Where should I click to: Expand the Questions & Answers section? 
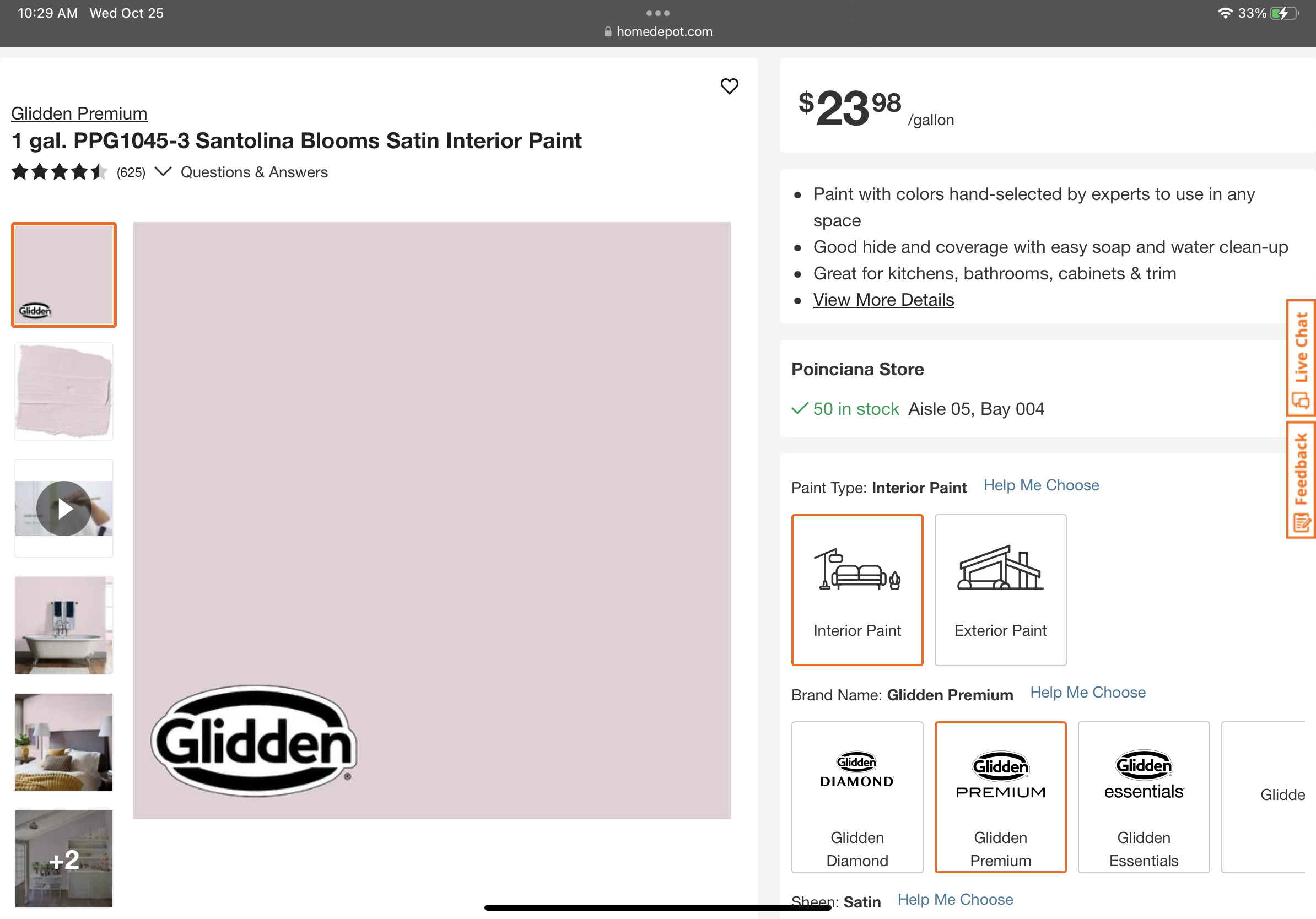[x=254, y=172]
